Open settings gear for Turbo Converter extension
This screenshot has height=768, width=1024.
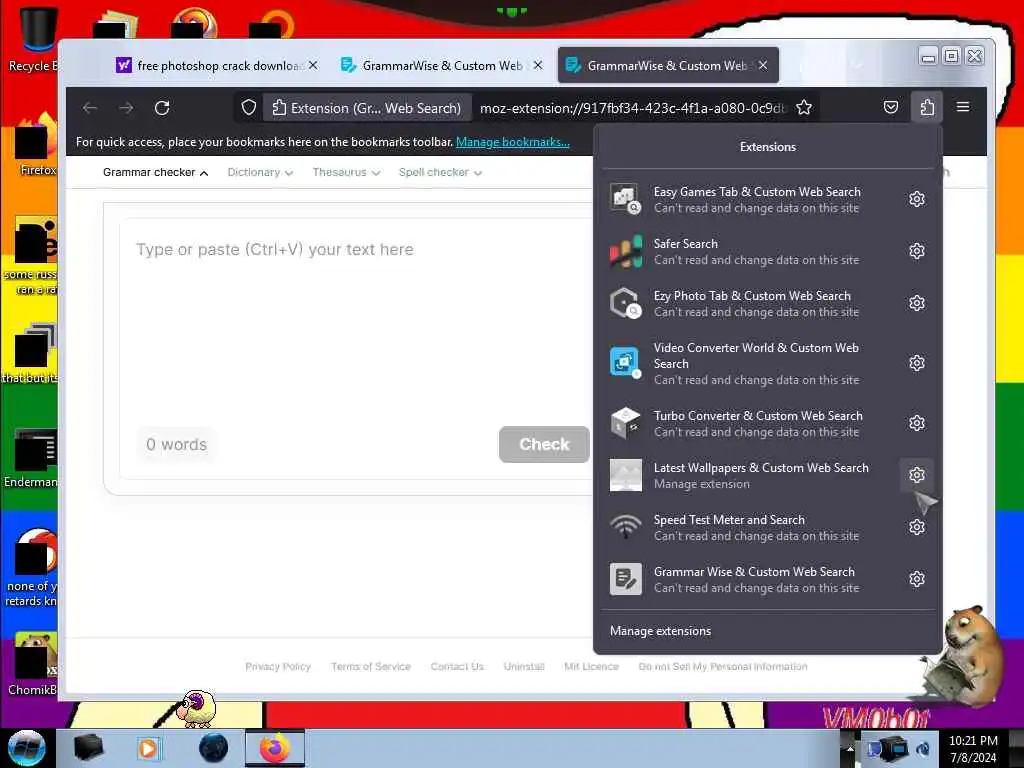tap(917, 423)
